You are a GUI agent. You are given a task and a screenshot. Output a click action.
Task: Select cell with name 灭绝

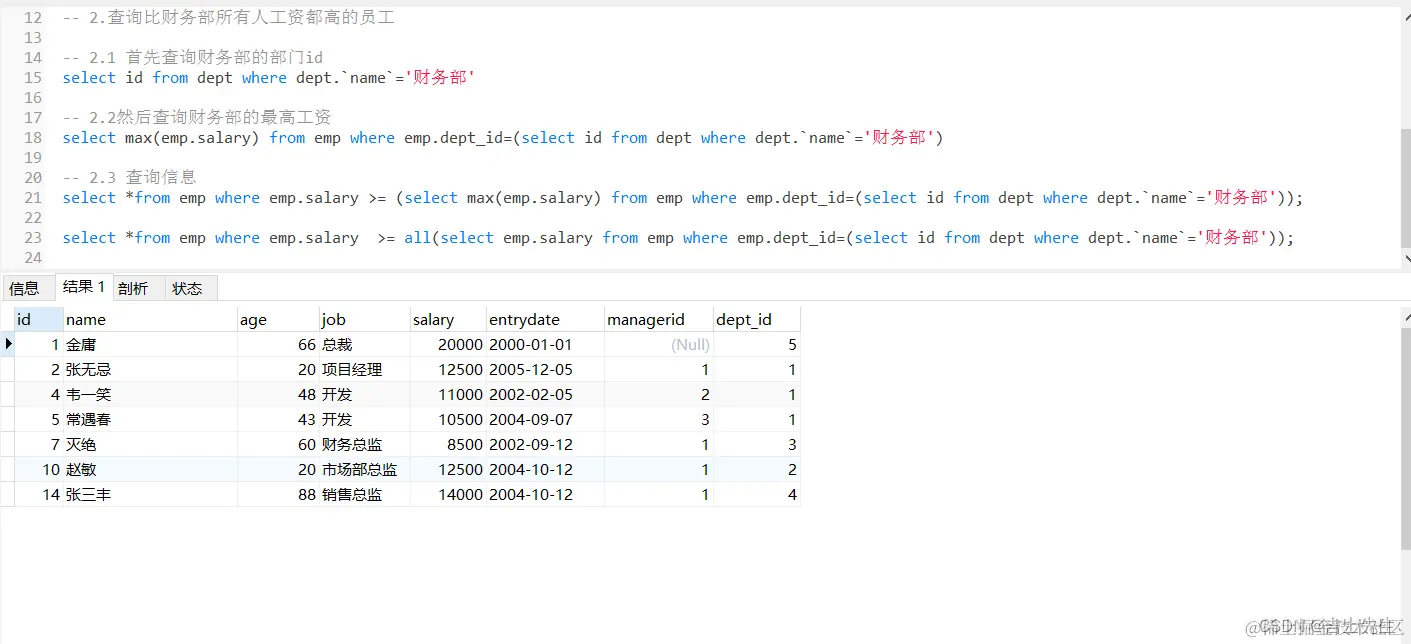pos(150,444)
